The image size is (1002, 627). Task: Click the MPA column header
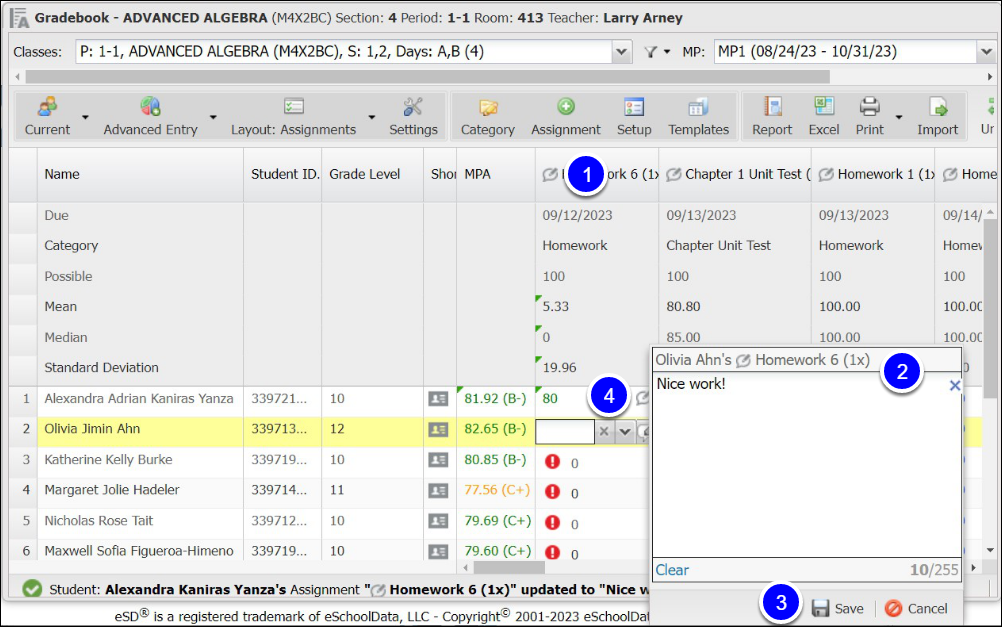496,174
